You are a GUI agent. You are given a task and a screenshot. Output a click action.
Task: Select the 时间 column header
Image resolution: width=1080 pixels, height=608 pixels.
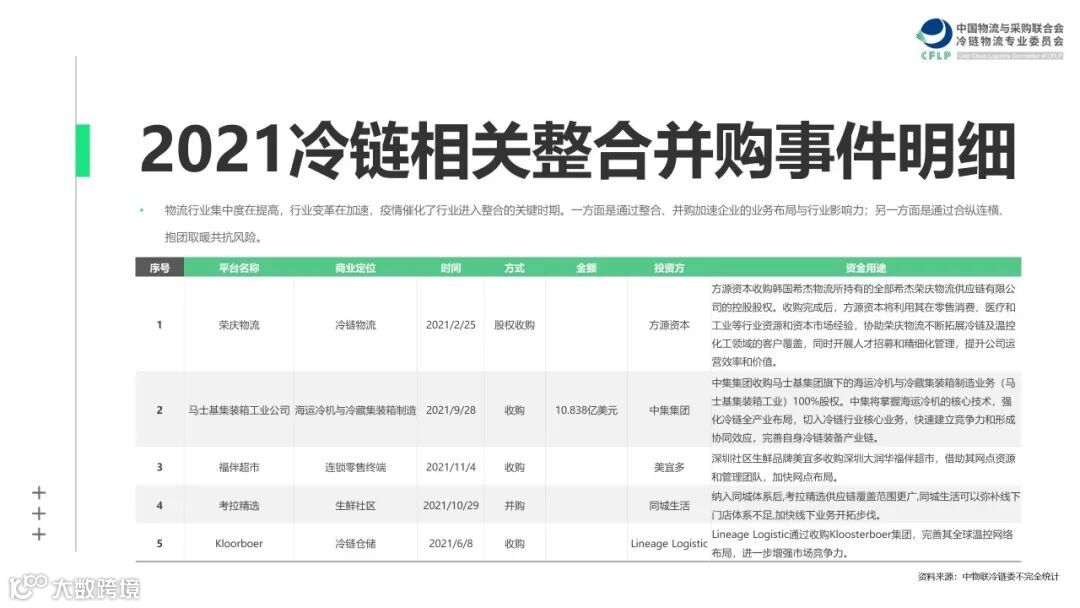[450, 268]
